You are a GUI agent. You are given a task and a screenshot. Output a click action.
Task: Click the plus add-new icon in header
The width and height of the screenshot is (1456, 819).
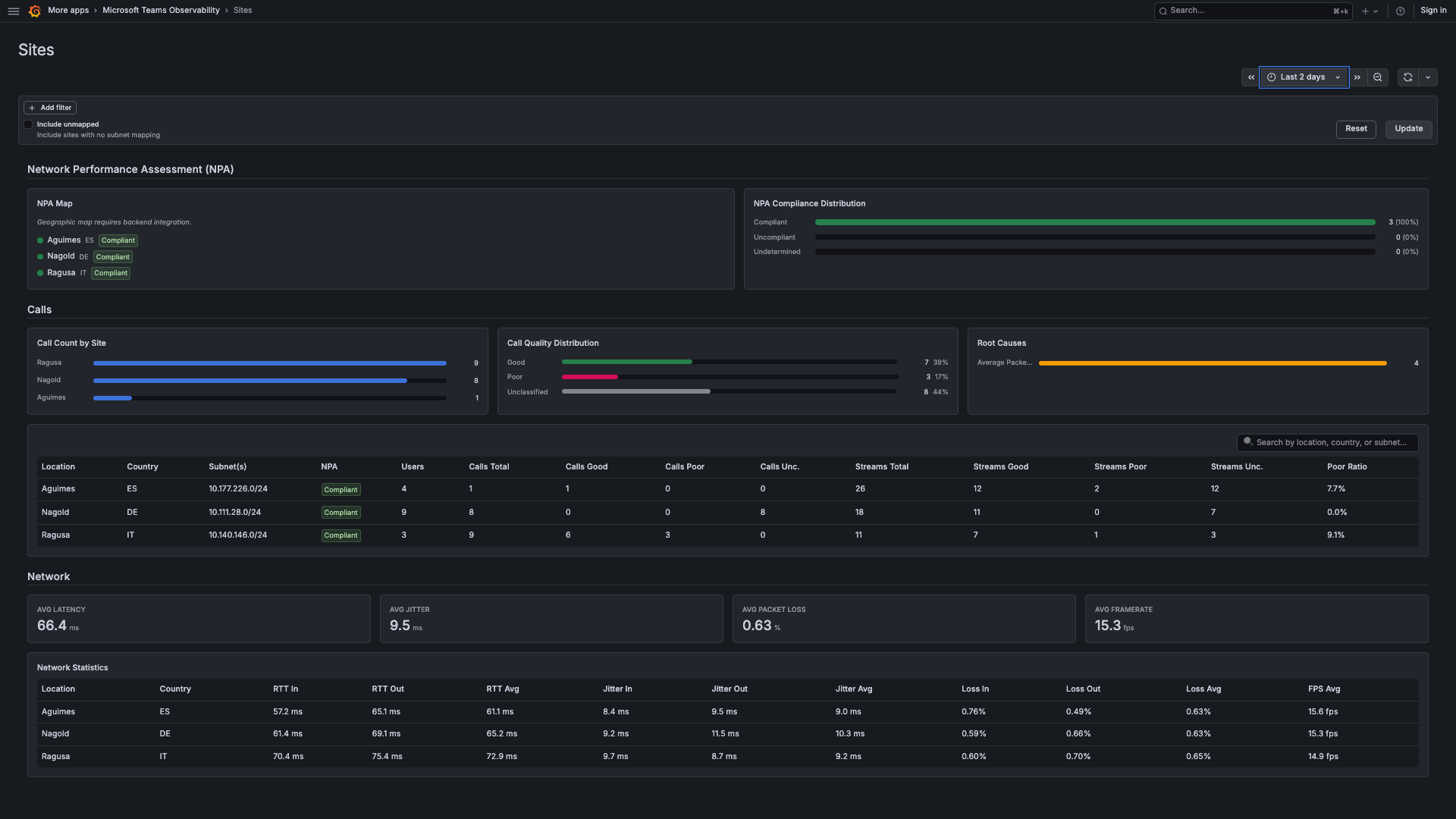[x=1365, y=11]
